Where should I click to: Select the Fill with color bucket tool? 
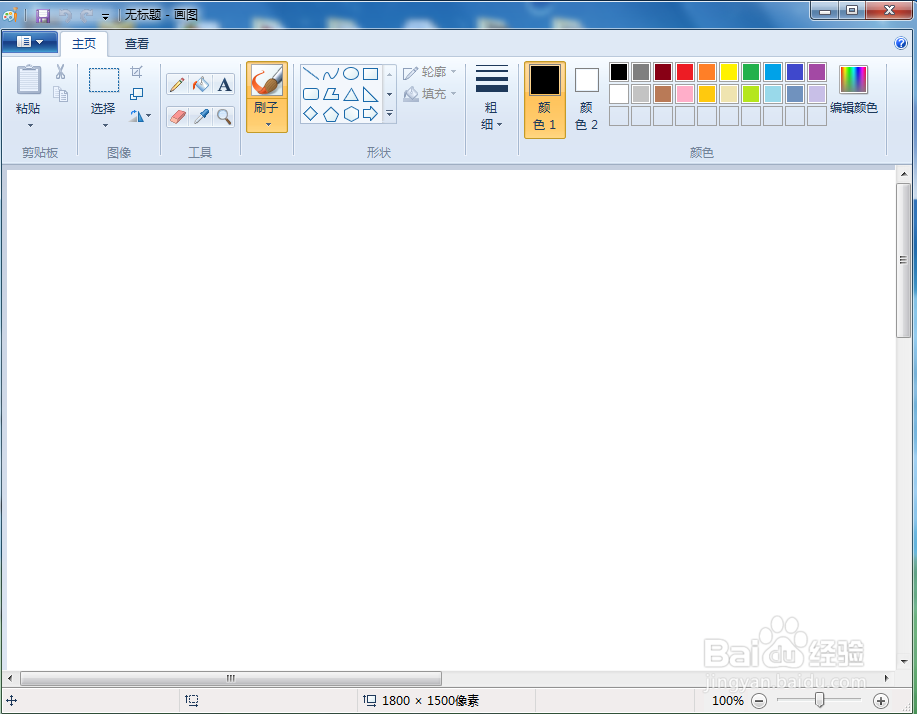[x=201, y=85]
